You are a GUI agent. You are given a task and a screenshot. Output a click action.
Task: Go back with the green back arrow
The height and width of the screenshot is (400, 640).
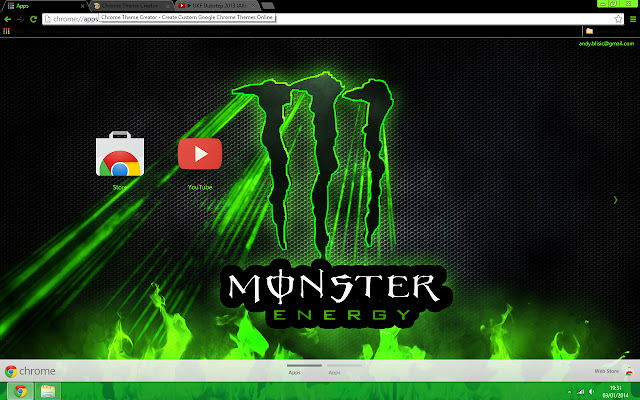click(7, 19)
